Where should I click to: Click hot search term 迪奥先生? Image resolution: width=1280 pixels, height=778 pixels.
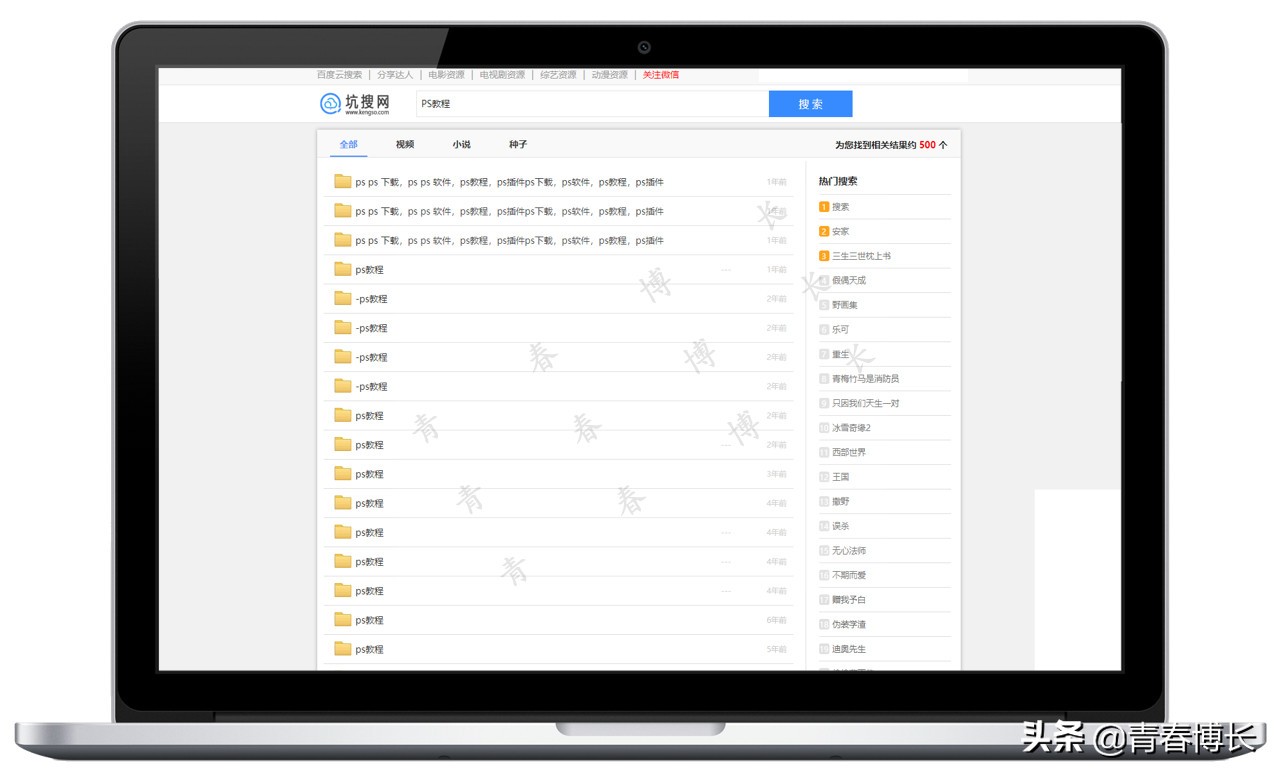click(x=849, y=649)
